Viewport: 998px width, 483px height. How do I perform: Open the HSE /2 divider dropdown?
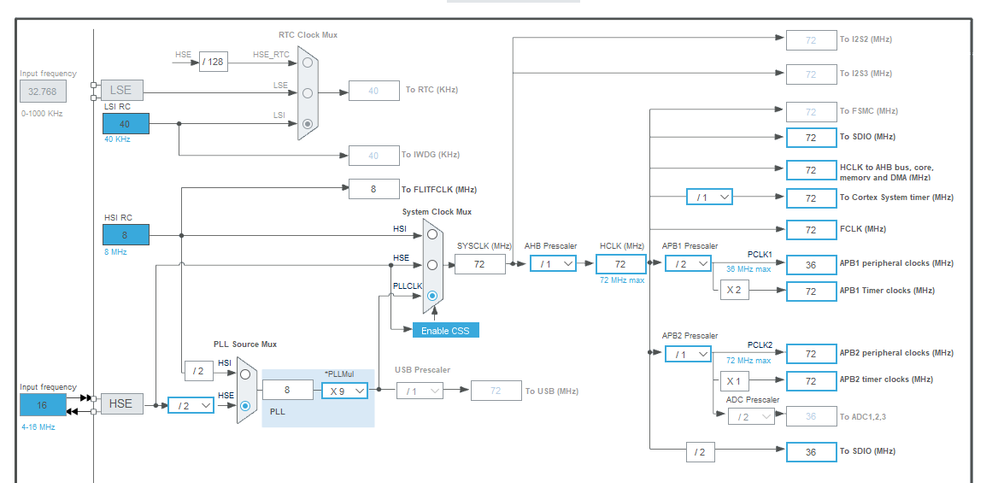click(191, 405)
